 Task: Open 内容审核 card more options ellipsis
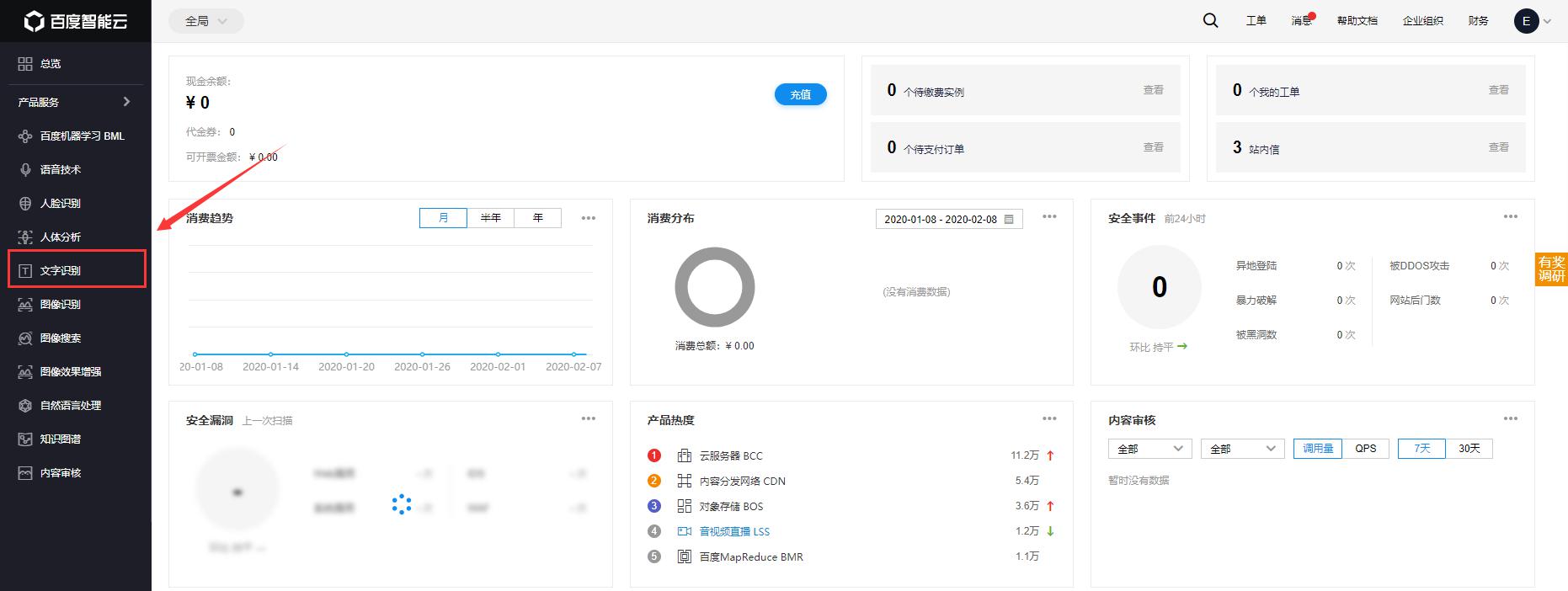pyautogui.click(x=1511, y=418)
